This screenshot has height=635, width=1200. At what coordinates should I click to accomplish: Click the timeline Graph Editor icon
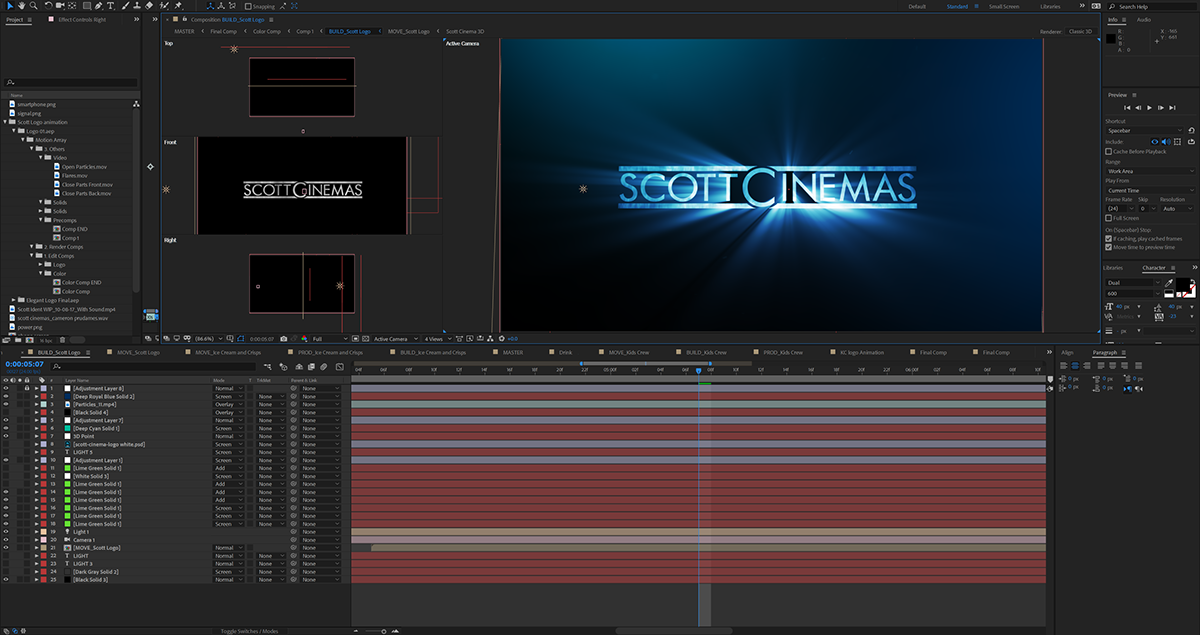pos(339,367)
